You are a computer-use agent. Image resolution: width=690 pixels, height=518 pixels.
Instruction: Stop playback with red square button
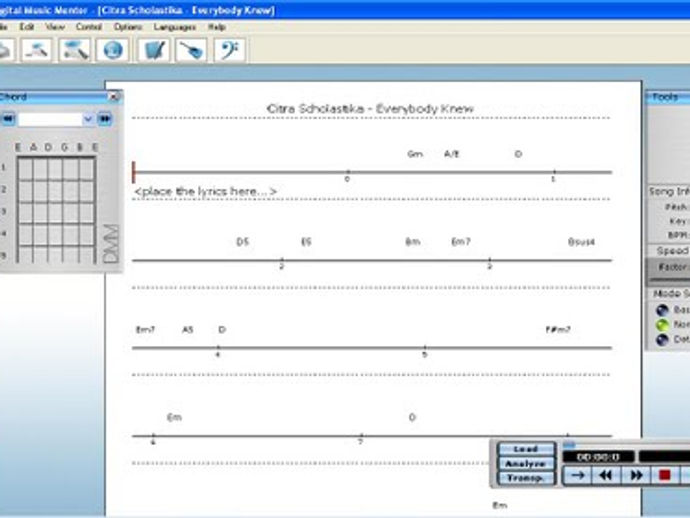[x=664, y=475]
